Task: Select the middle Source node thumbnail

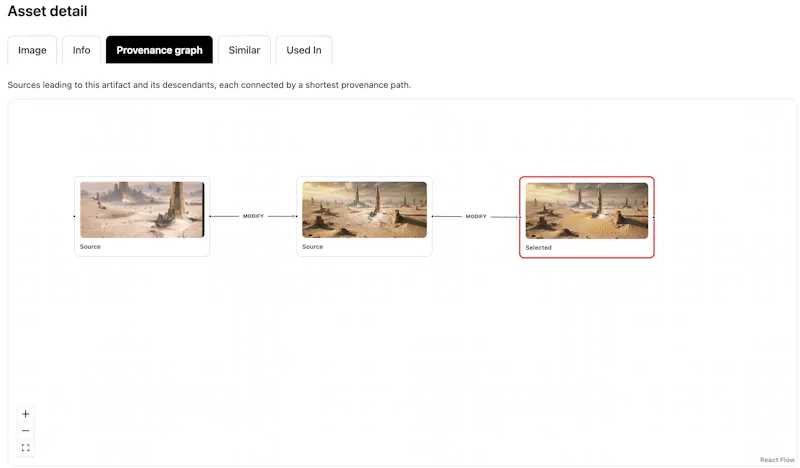Action: [364, 210]
